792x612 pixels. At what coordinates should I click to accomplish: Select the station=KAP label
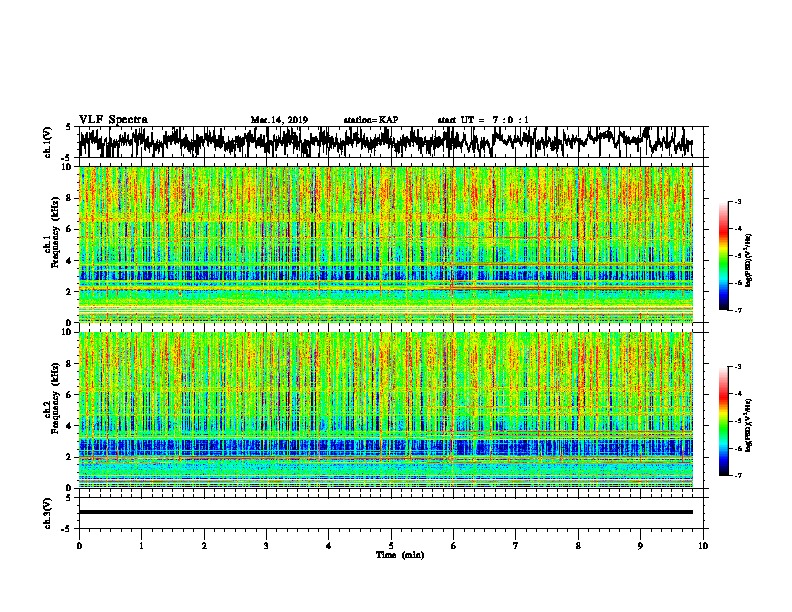pyautogui.click(x=370, y=120)
